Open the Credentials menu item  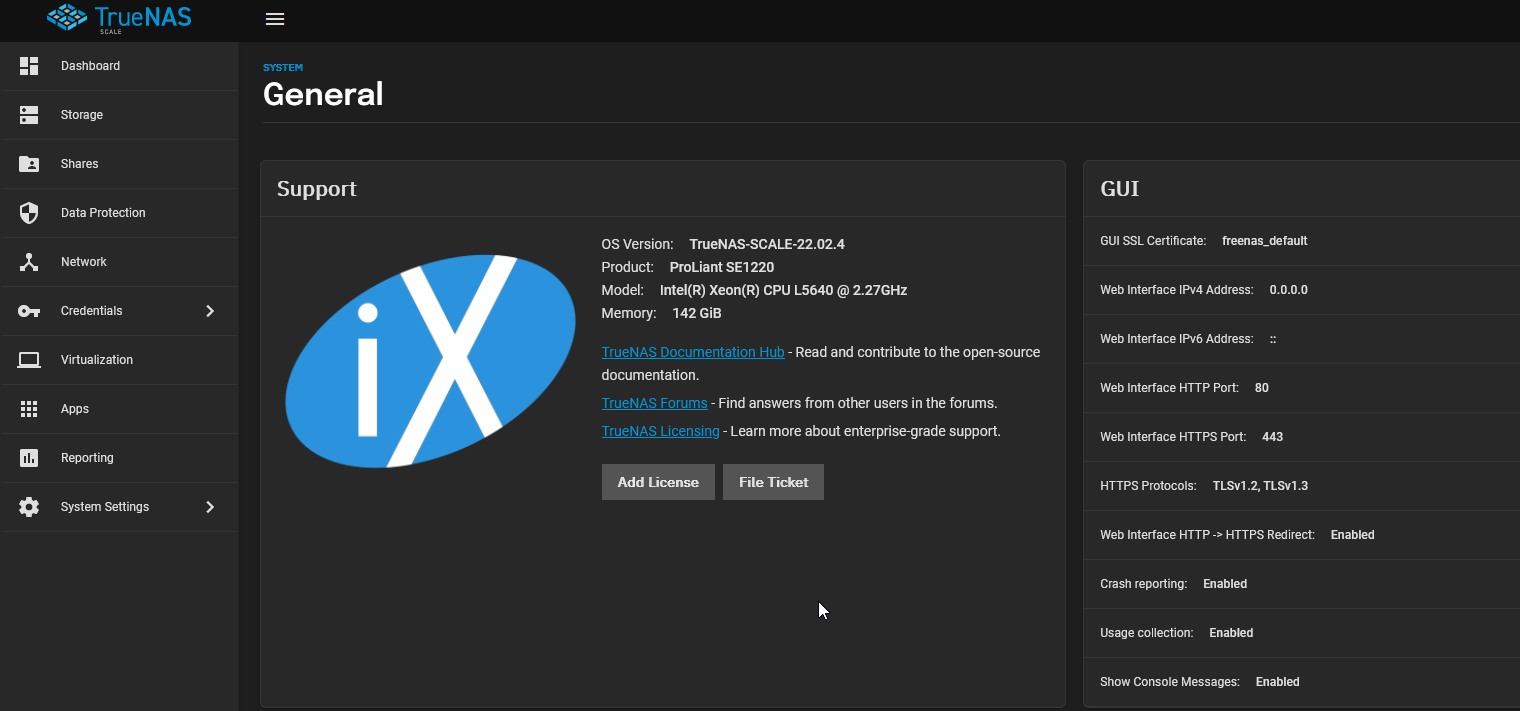coord(119,311)
